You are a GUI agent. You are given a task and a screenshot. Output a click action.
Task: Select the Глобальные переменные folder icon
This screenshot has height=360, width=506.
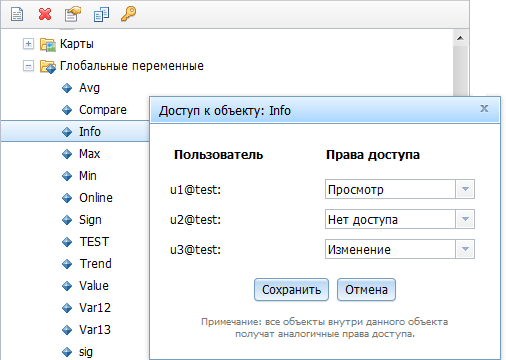pyautogui.click(x=48, y=66)
